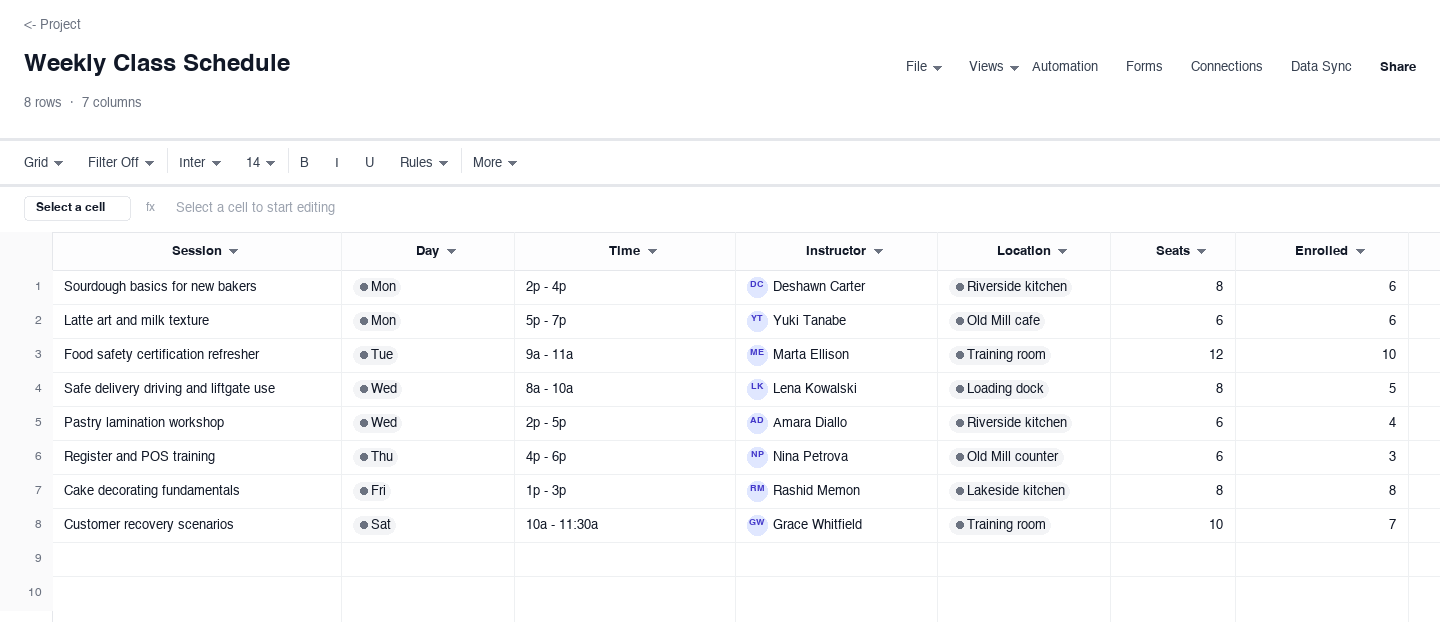This screenshot has height=622, width=1440.
Task: Open the File menu
Action: click(x=924, y=67)
